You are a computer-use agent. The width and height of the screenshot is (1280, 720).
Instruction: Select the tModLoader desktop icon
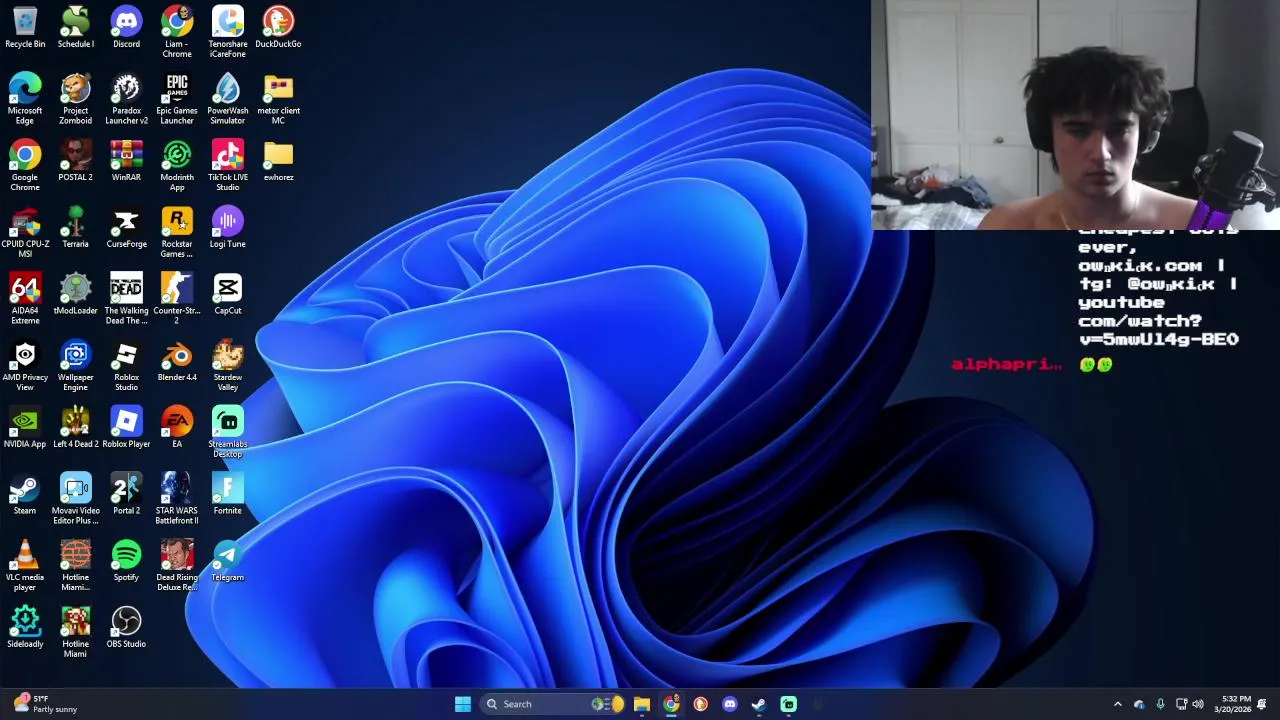75,294
